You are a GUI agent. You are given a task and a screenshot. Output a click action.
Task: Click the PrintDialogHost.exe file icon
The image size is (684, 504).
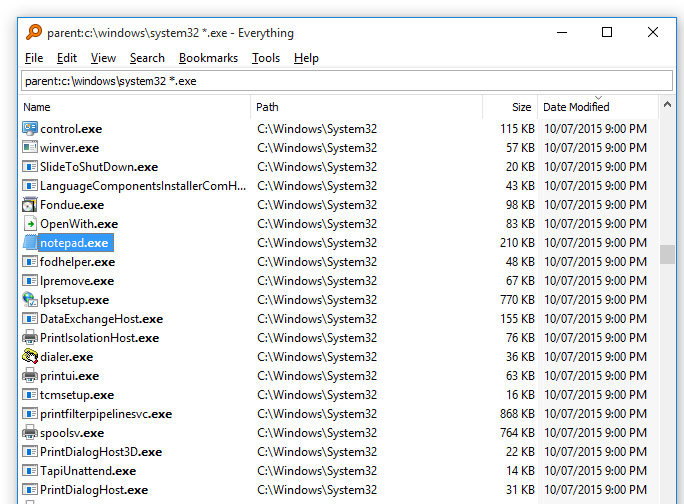(x=30, y=490)
